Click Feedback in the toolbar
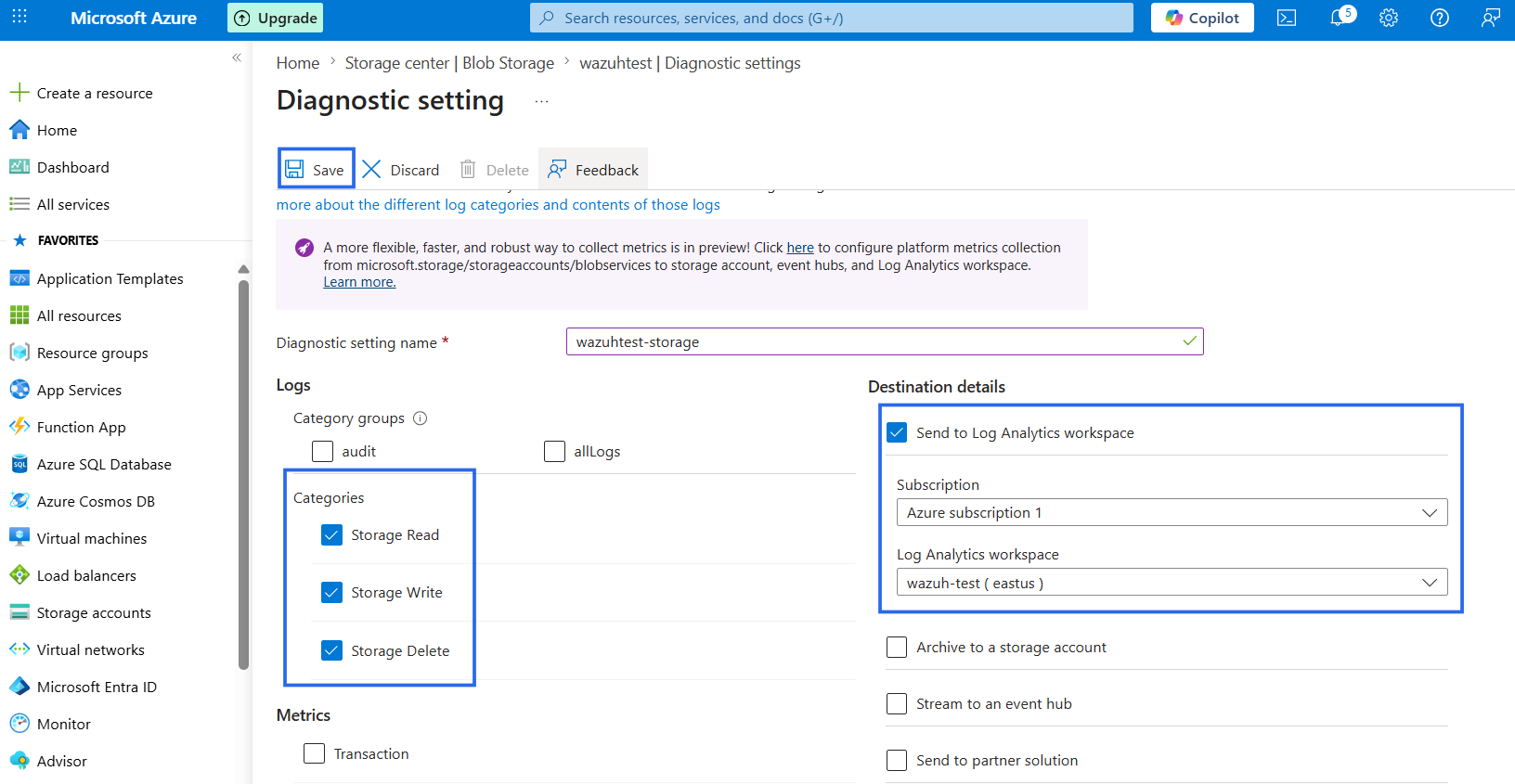This screenshot has height=784, width=1515. click(593, 169)
